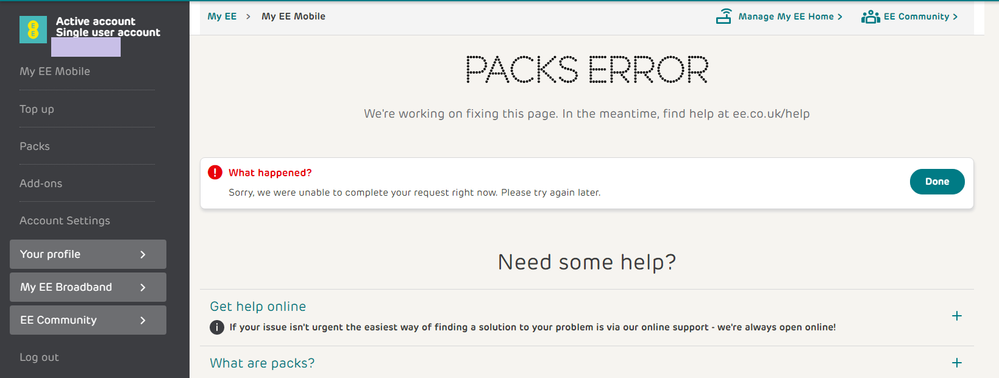
Task: Click the red error exclamation icon
Action: coord(215,172)
